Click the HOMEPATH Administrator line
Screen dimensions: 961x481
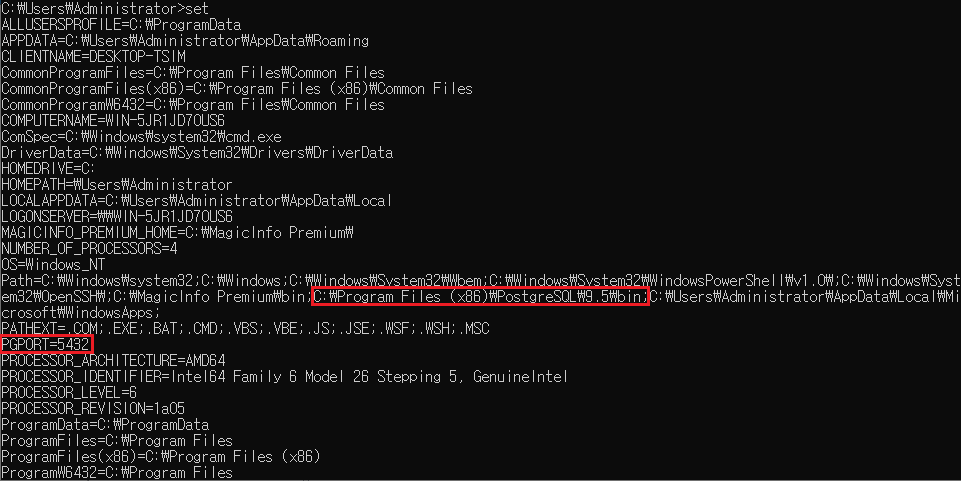click(117, 184)
